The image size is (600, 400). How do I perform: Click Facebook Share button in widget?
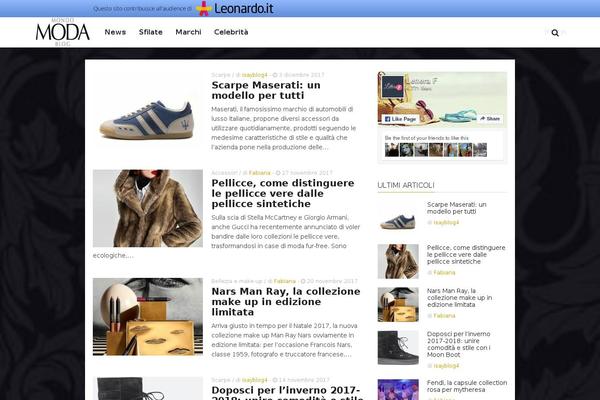click(x=490, y=119)
